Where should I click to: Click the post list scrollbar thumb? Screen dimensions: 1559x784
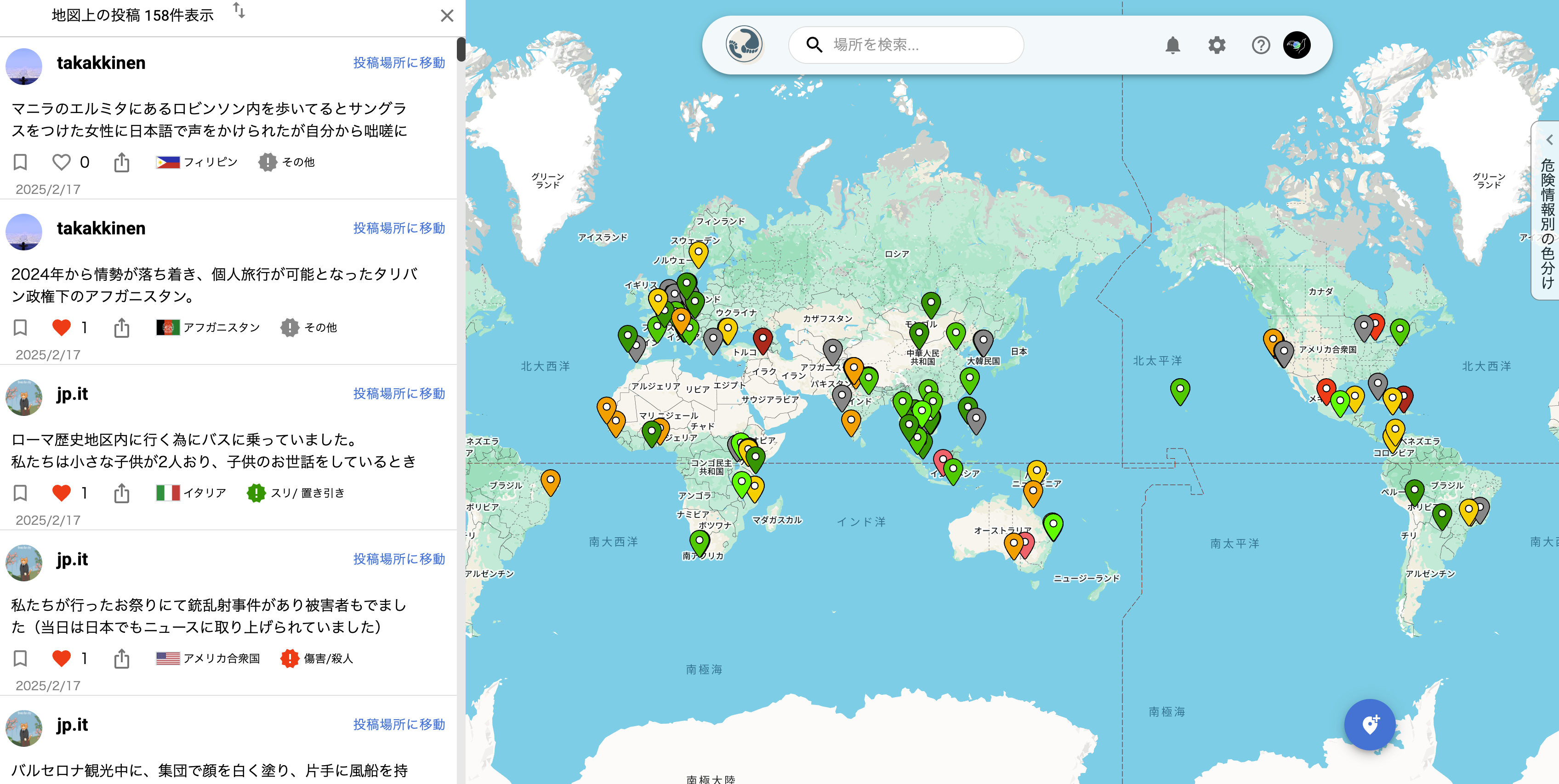(x=461, y=49)
